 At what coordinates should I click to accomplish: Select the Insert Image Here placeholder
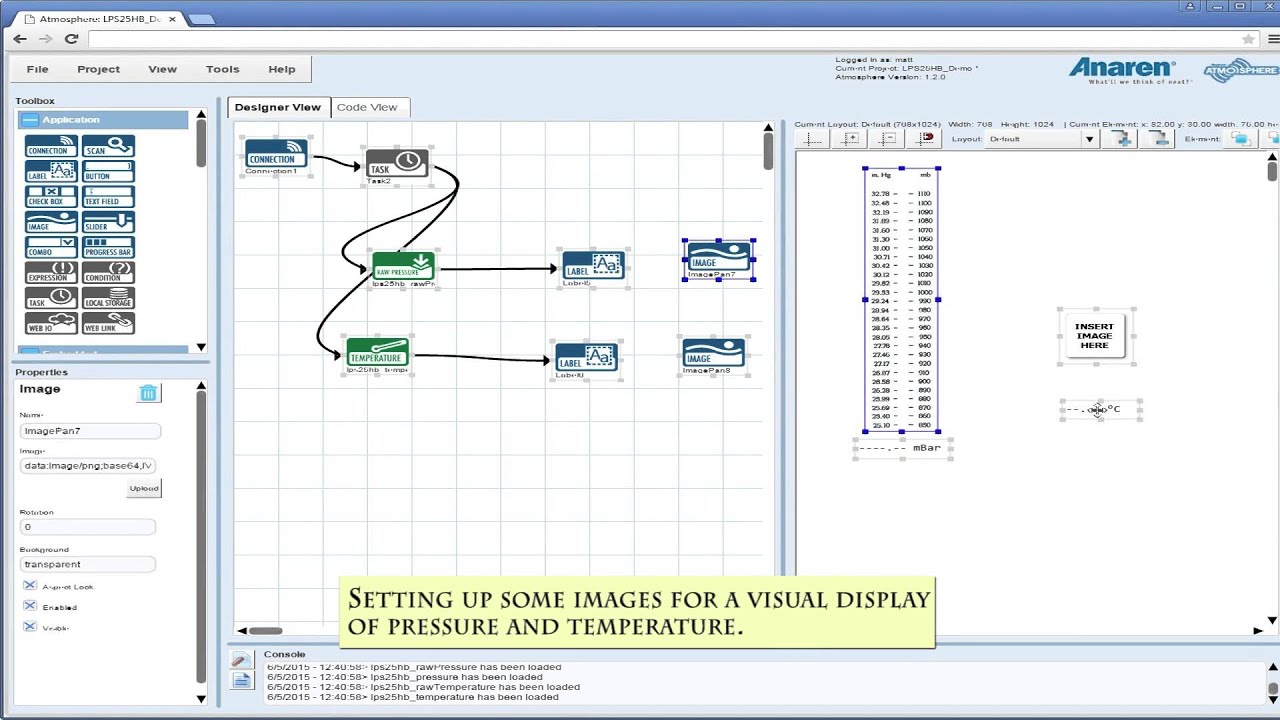pyautogui.click(x=1094, y=336)
